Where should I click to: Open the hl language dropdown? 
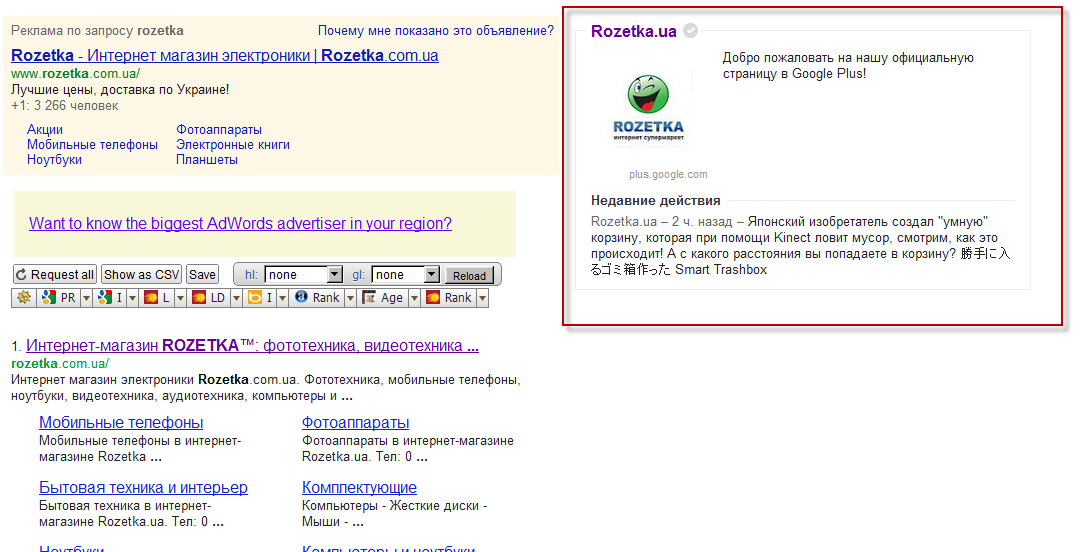[x=304, y=275]
